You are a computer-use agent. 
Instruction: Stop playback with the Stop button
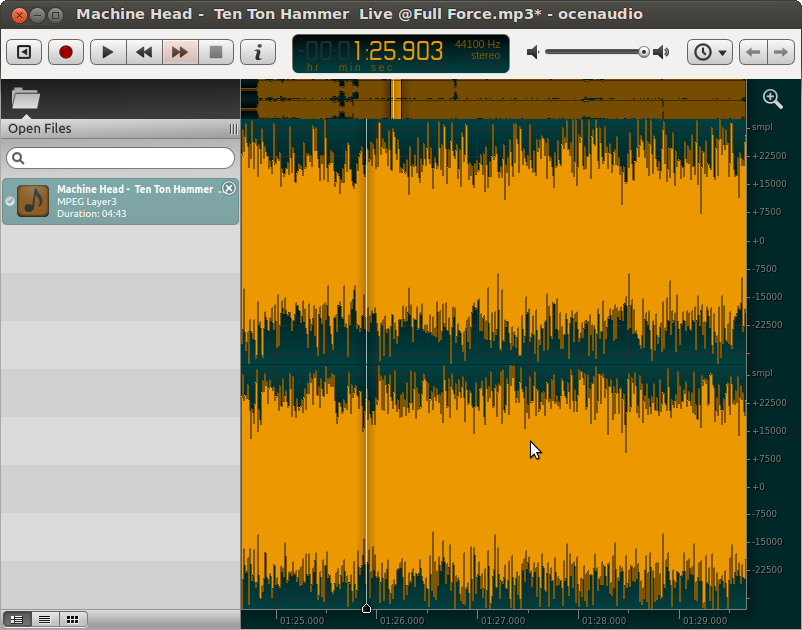tap(216, 52)
